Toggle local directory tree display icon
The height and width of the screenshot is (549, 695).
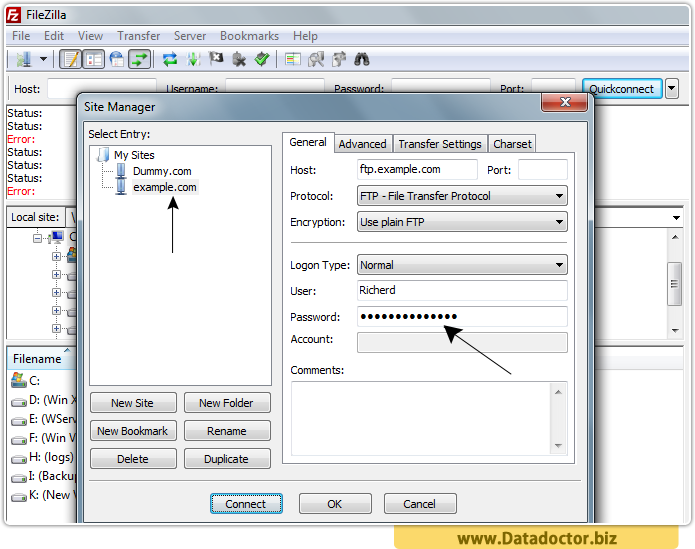[x=94, y=59]
